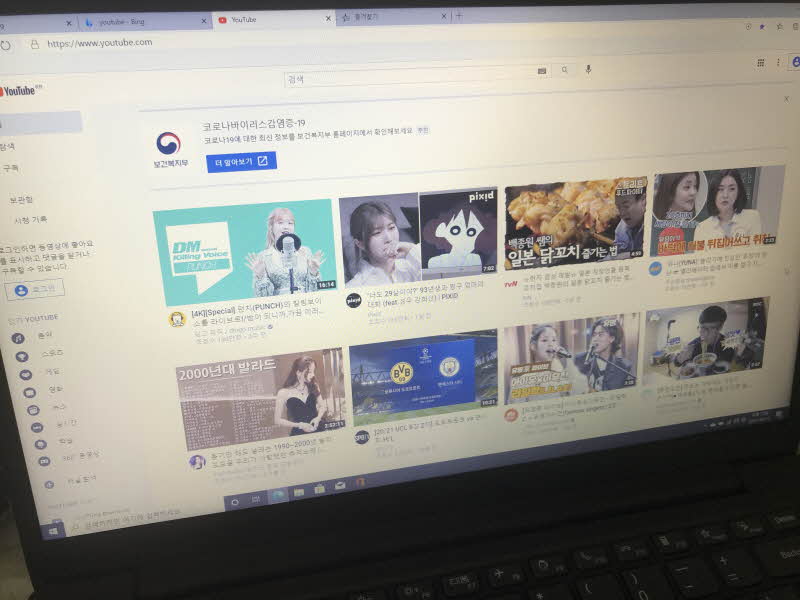
Task: Click the search magnifier button
Action: [x=564, y=70]
